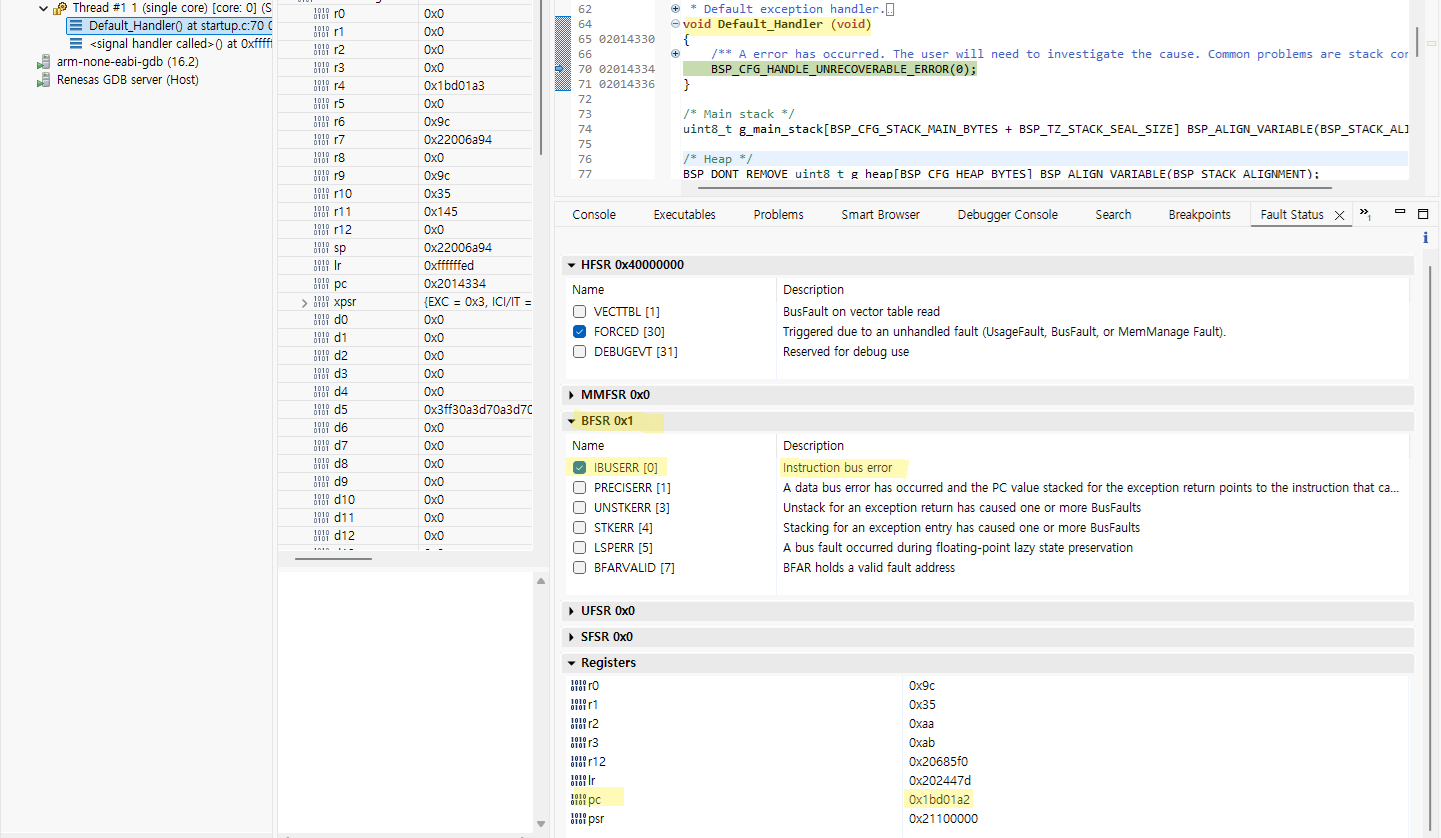Click the signal handler called stack frame icon
This screenshot has height=838, width=1441.
coord(76,44)
